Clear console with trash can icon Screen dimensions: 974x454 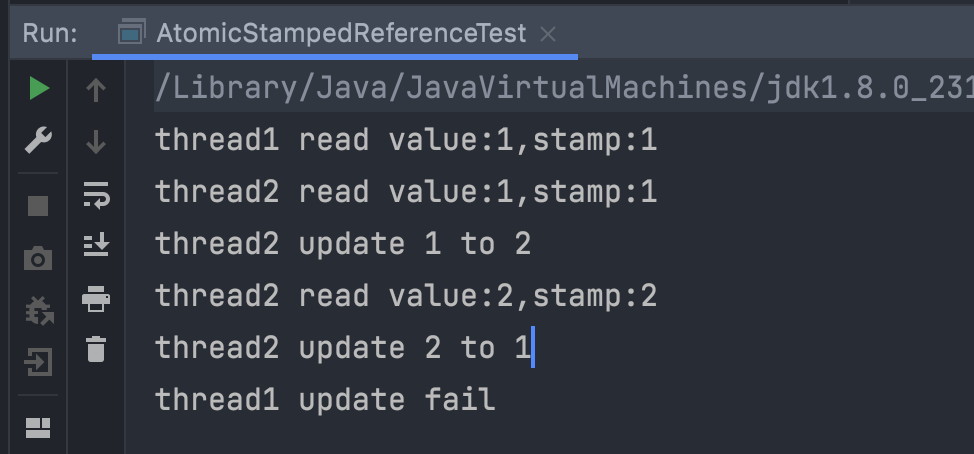coord(96,349)
